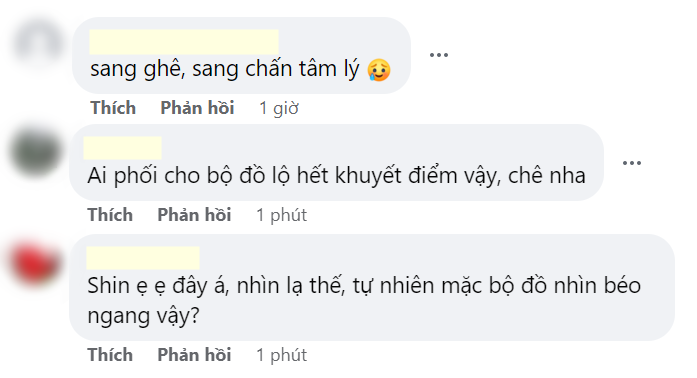Open author name above "sang ghê" comment

(x=184, y=42)
